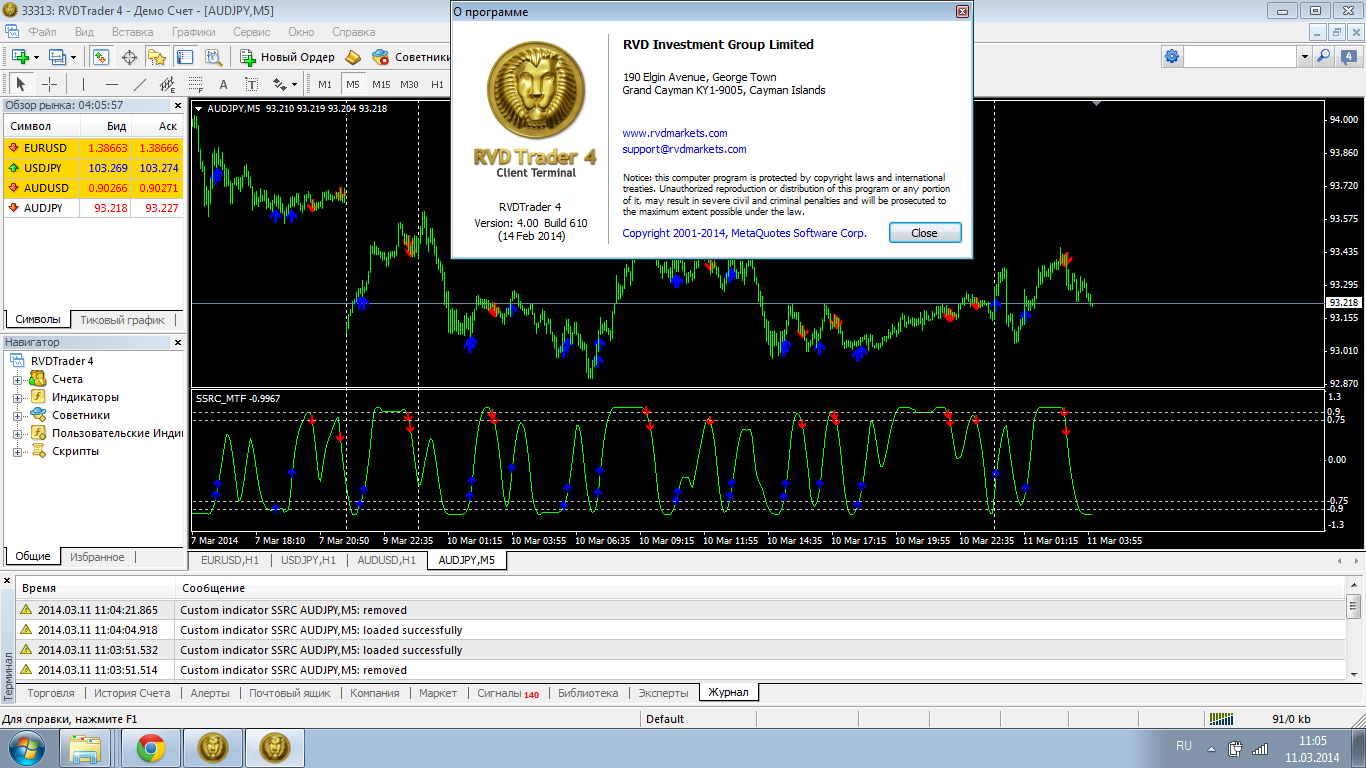Close the Navigator panel
1366x768 pixels.
point(179,342)
